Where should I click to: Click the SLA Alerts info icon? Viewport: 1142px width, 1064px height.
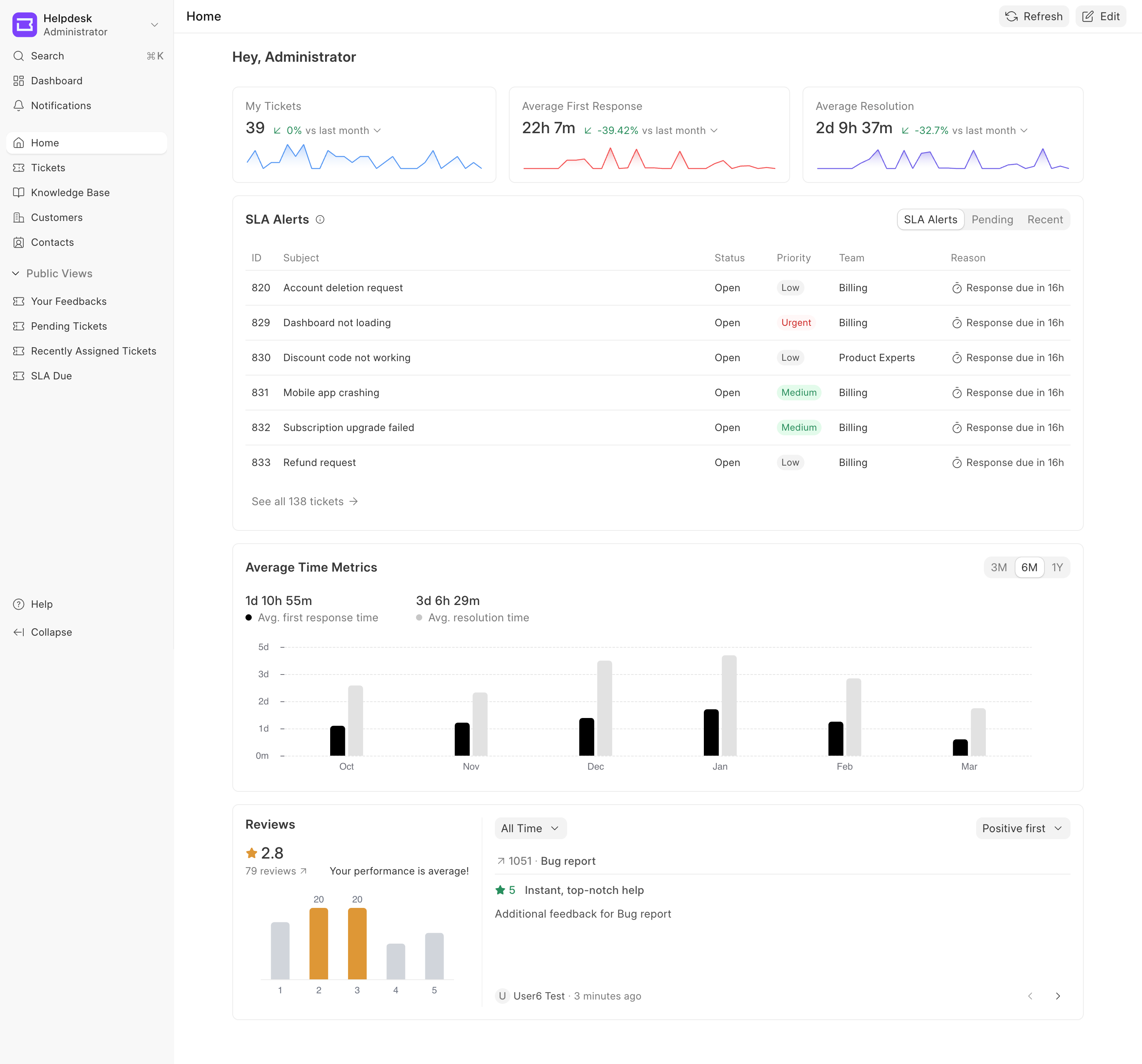click(320, 219)
